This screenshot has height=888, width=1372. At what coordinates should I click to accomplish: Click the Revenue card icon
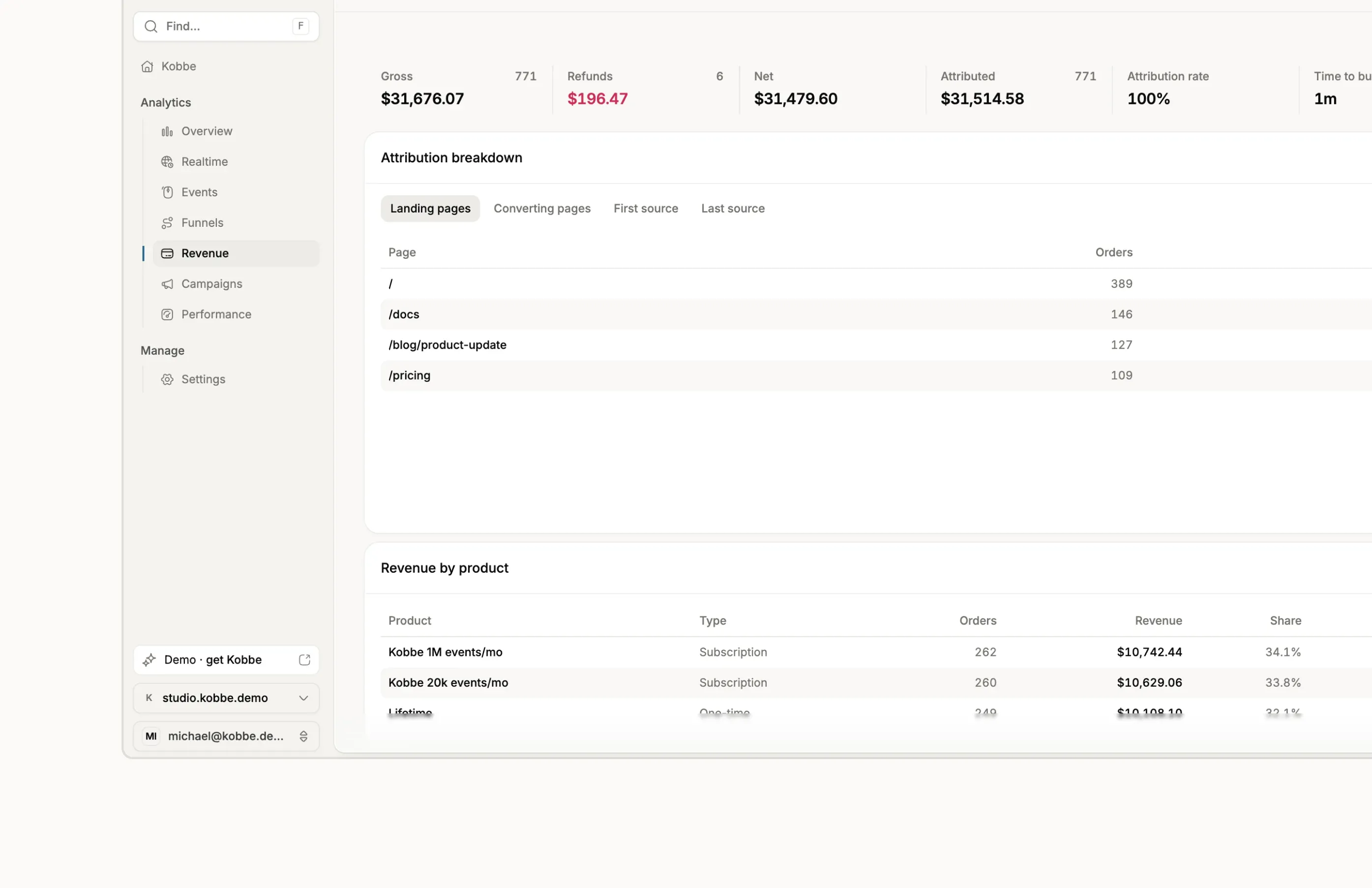(x=167, y=254)
